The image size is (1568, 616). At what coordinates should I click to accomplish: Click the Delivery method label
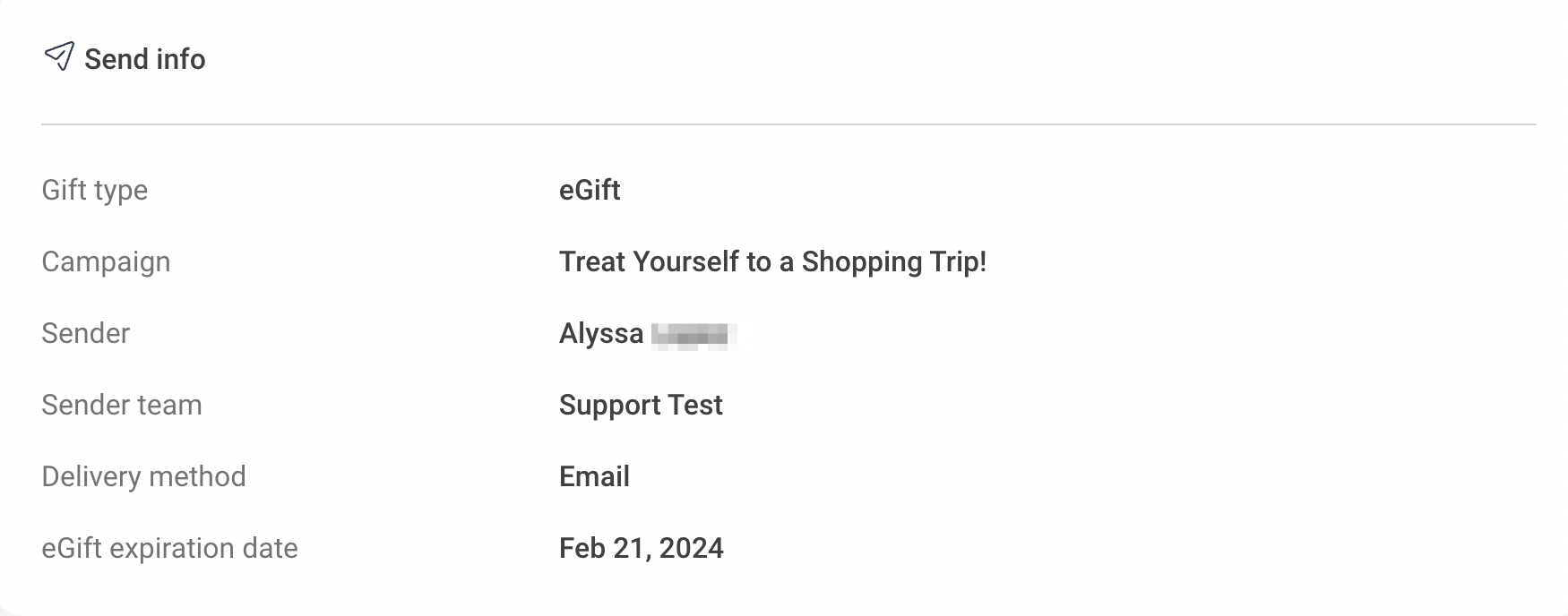pos(143,476)
